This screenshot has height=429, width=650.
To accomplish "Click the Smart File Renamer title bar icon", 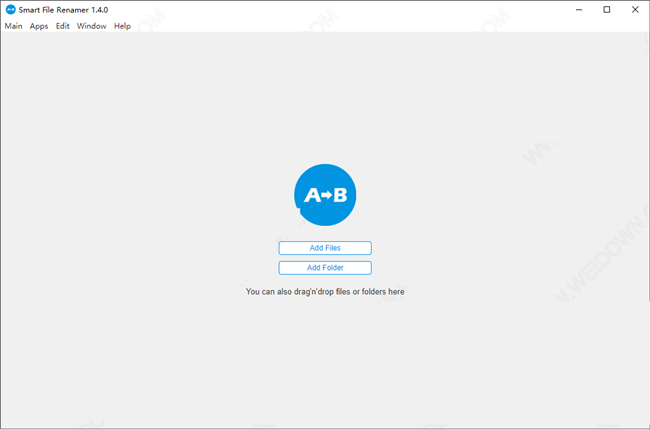I will [x=10, y=9].
